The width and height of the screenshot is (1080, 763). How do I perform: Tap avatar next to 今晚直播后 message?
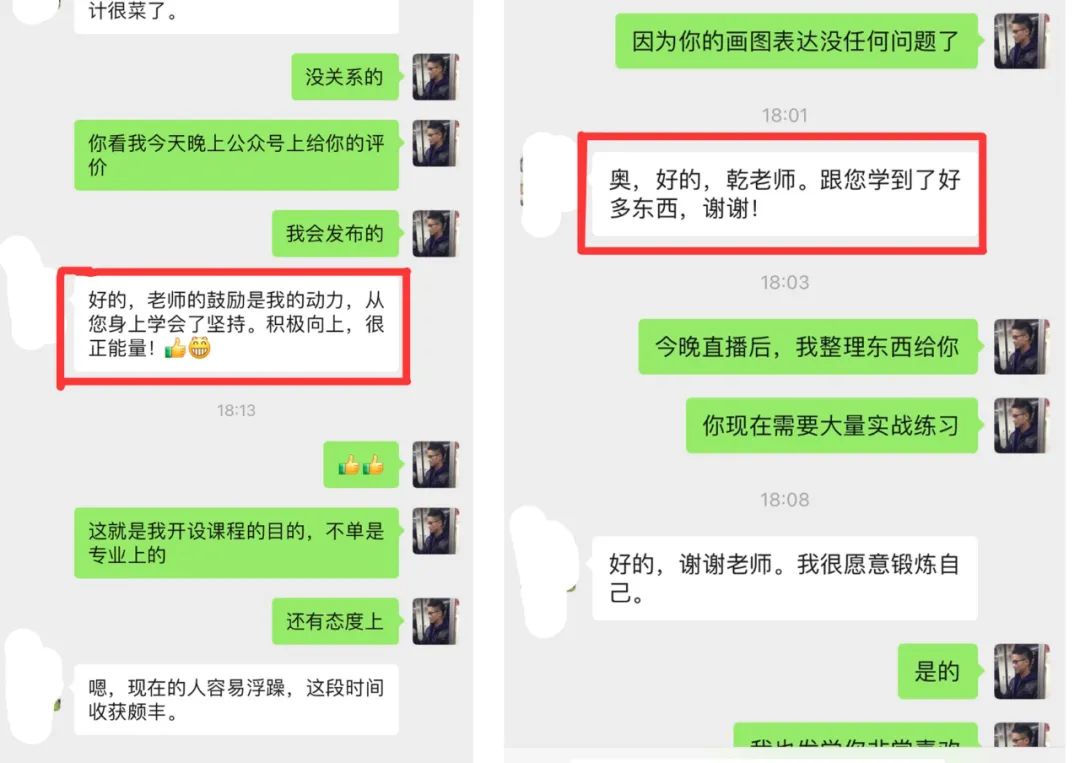coord(1021,346)
